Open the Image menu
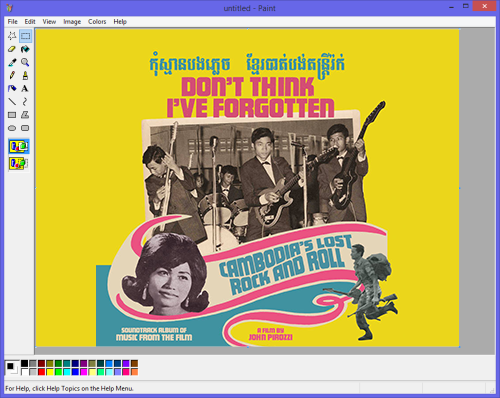The width and height of the screenshot is (500, 398). click(x=72, y=22)
